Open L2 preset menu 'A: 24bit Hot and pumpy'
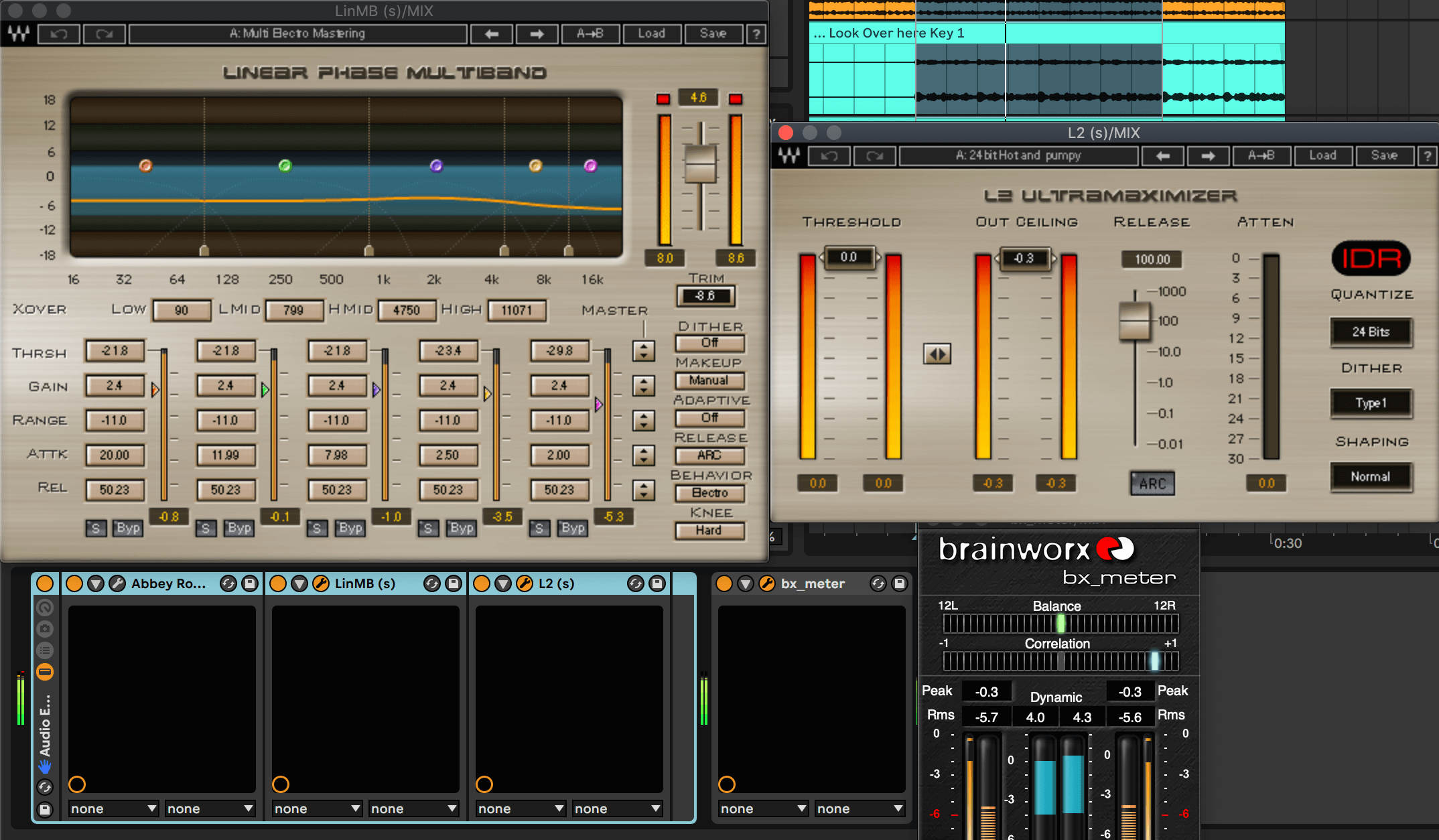The height and width of the screenshot is (840, 1439). pos(1018,156)
